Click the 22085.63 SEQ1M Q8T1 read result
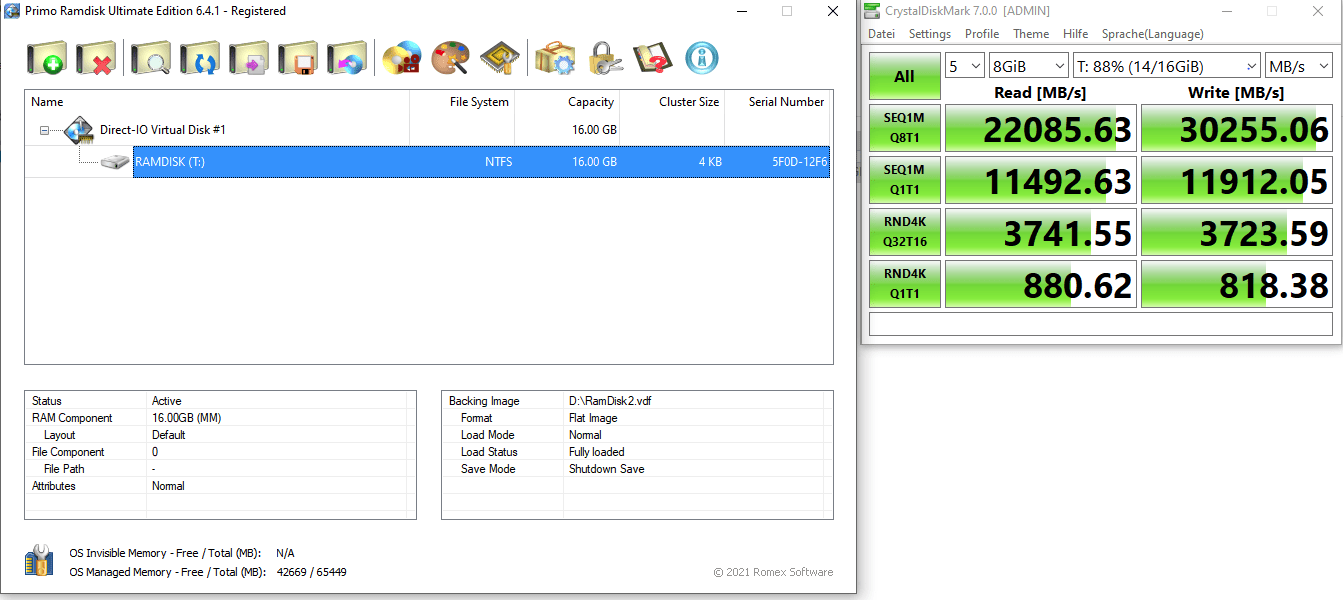Image resolution: width=1343 pixels, height=600 pixels. click(1041, 128)
